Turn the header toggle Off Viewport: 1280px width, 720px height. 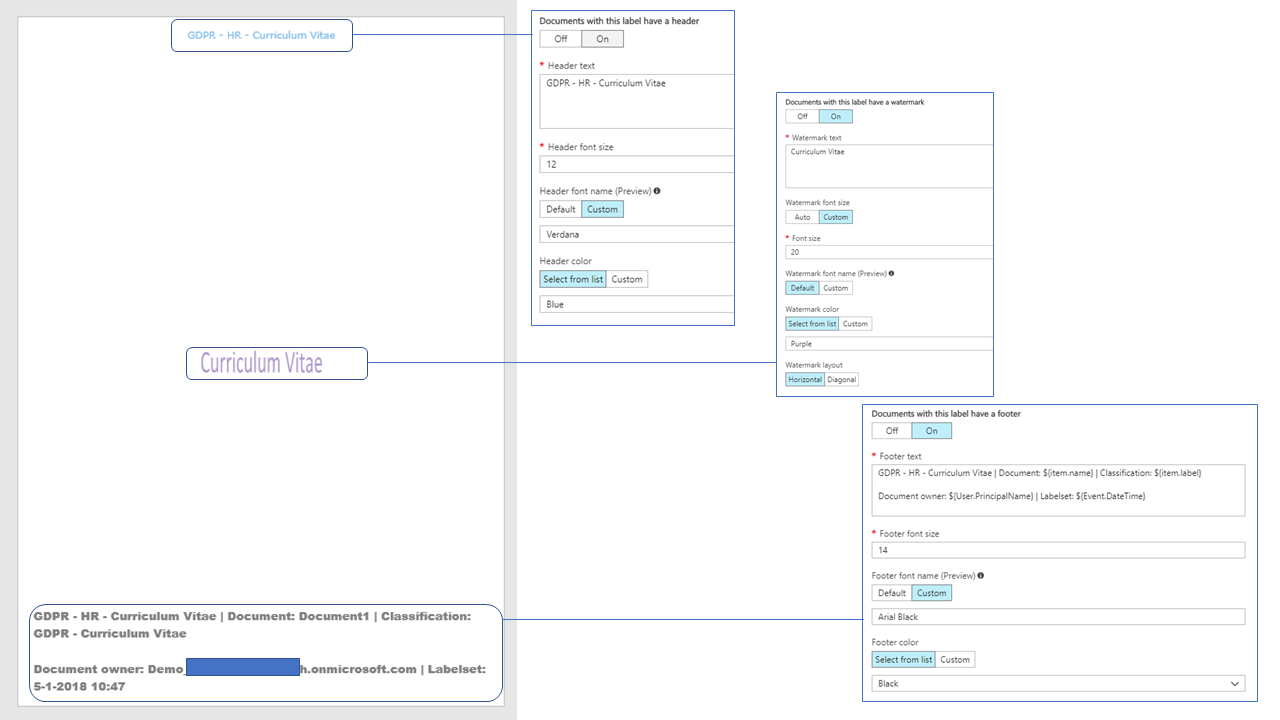click(561, 39)
